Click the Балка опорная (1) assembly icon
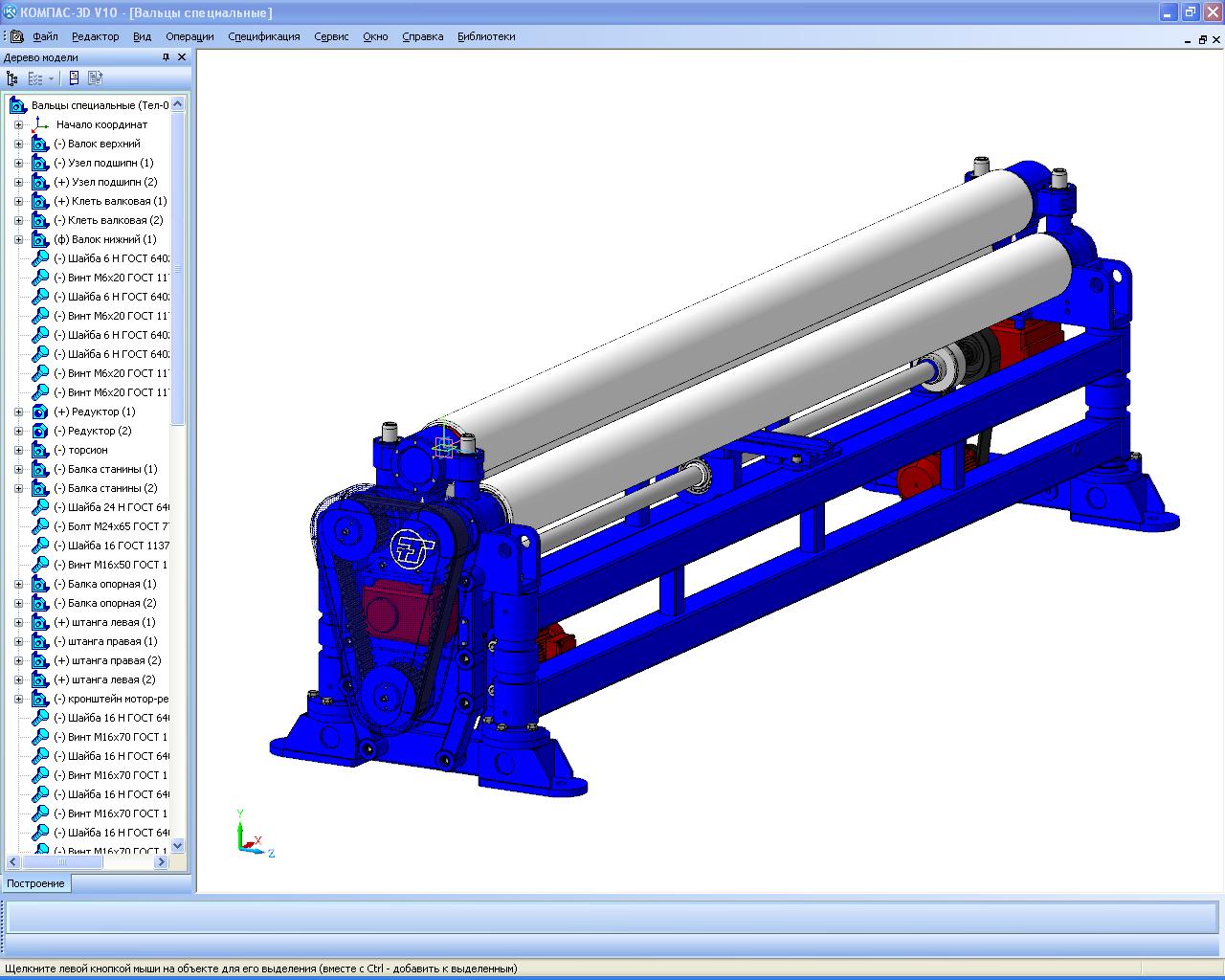This screenshot has width=1225, height=980. 40,584
